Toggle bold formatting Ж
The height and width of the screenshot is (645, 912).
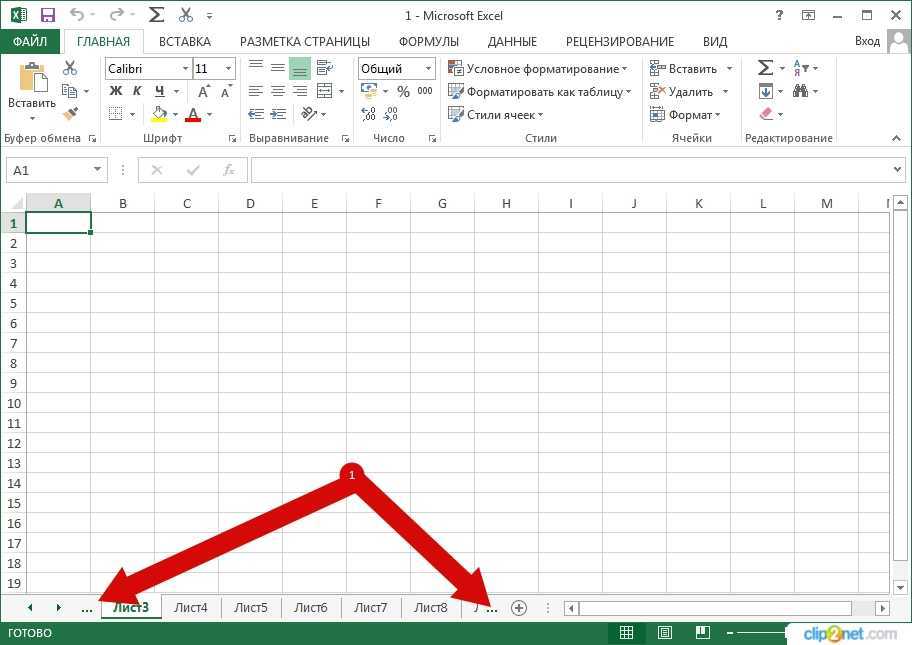point(116,91)
